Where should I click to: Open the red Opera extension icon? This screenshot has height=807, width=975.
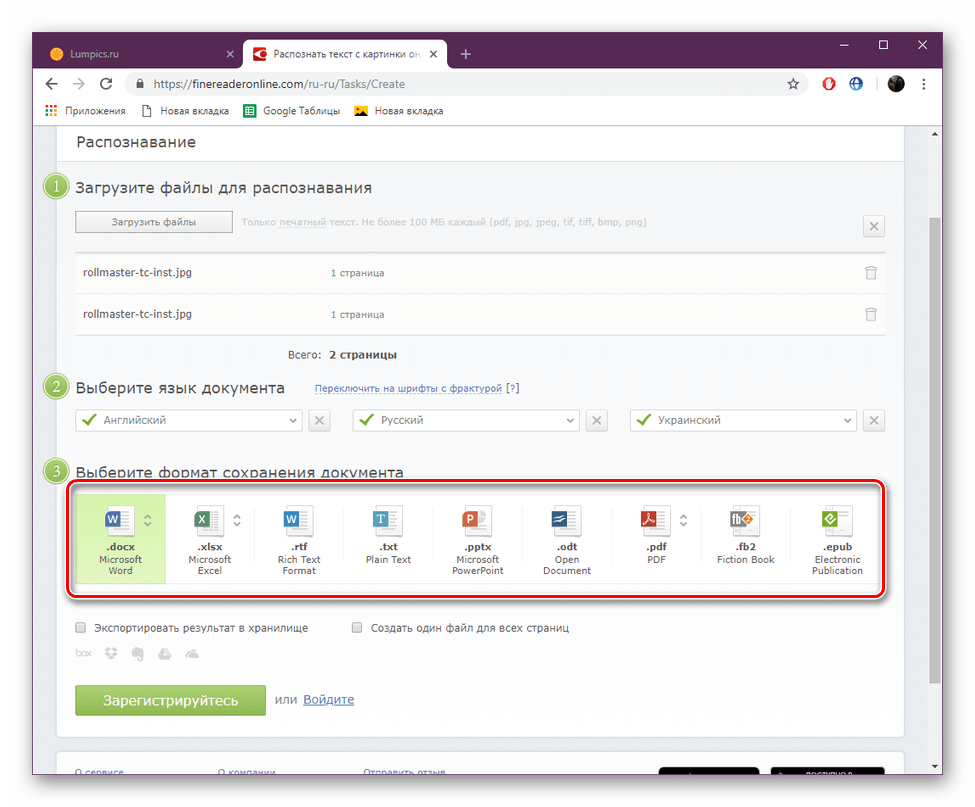[828, 84]
